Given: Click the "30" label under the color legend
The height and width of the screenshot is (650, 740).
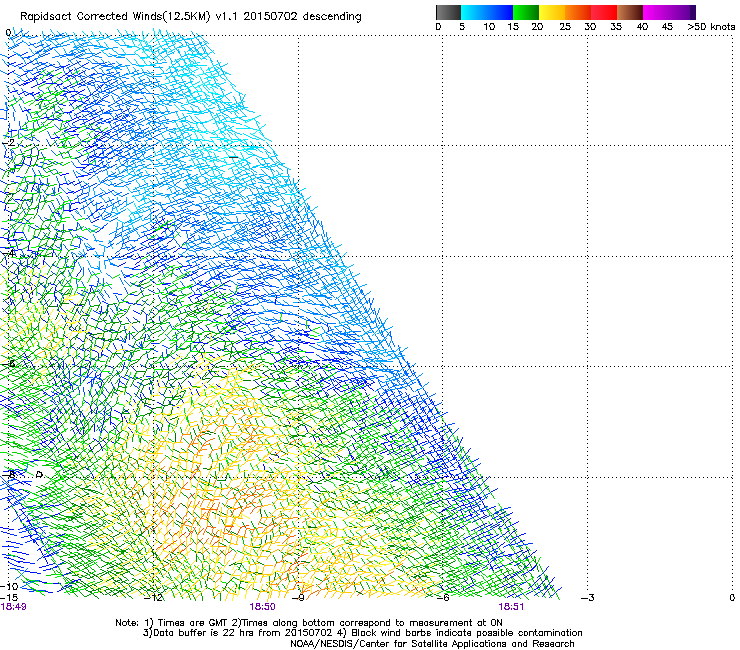Looking at the screenshot, I should [590, 27].
